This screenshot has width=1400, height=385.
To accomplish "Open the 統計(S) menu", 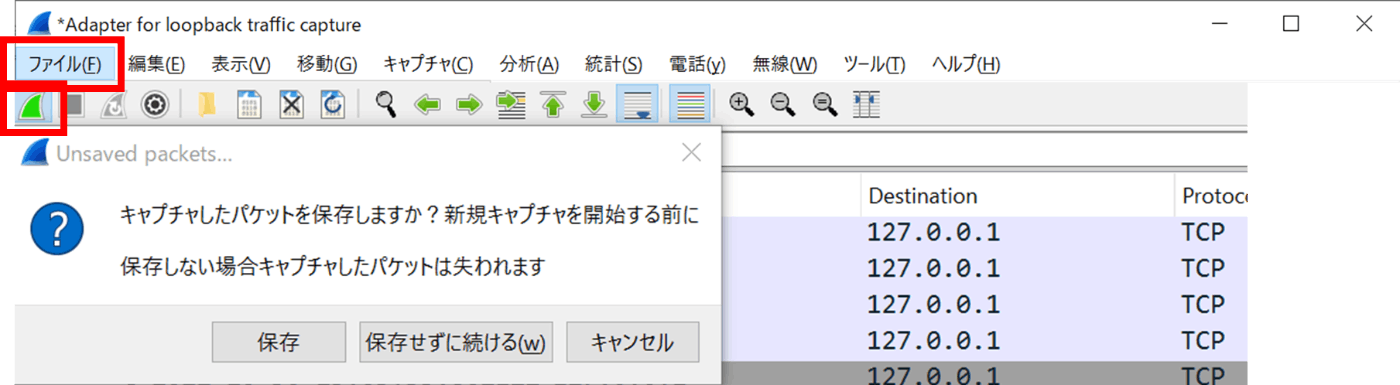I will pos(613,65).
